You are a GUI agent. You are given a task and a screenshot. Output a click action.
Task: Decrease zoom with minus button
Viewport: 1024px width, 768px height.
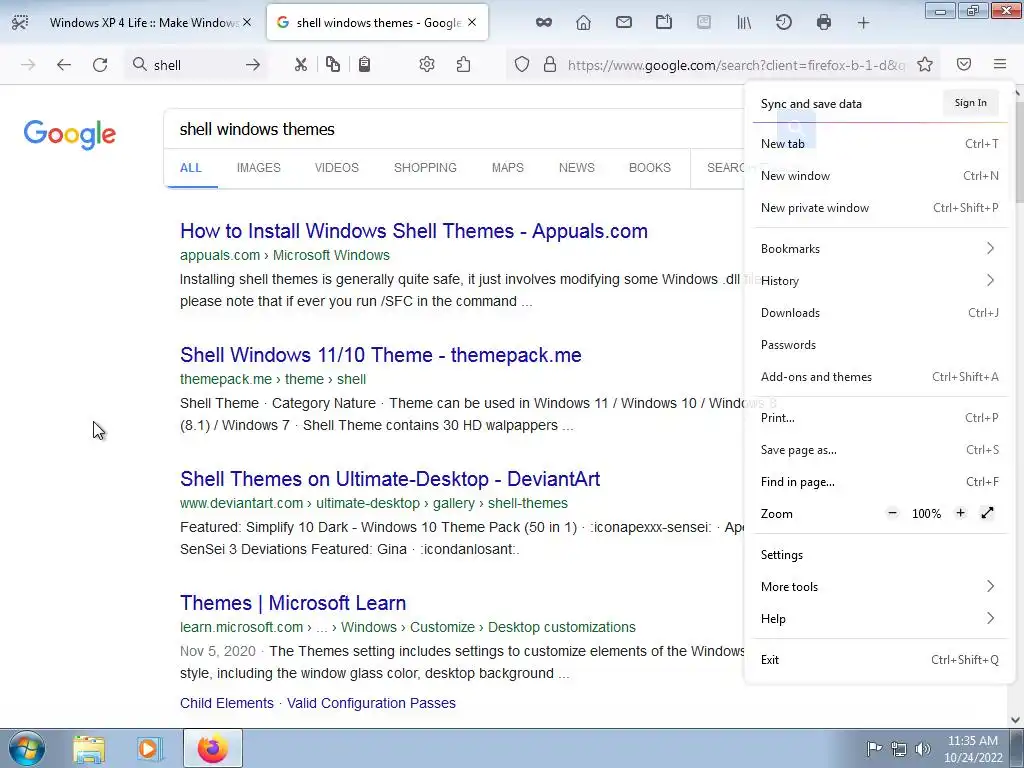(892, 513)
